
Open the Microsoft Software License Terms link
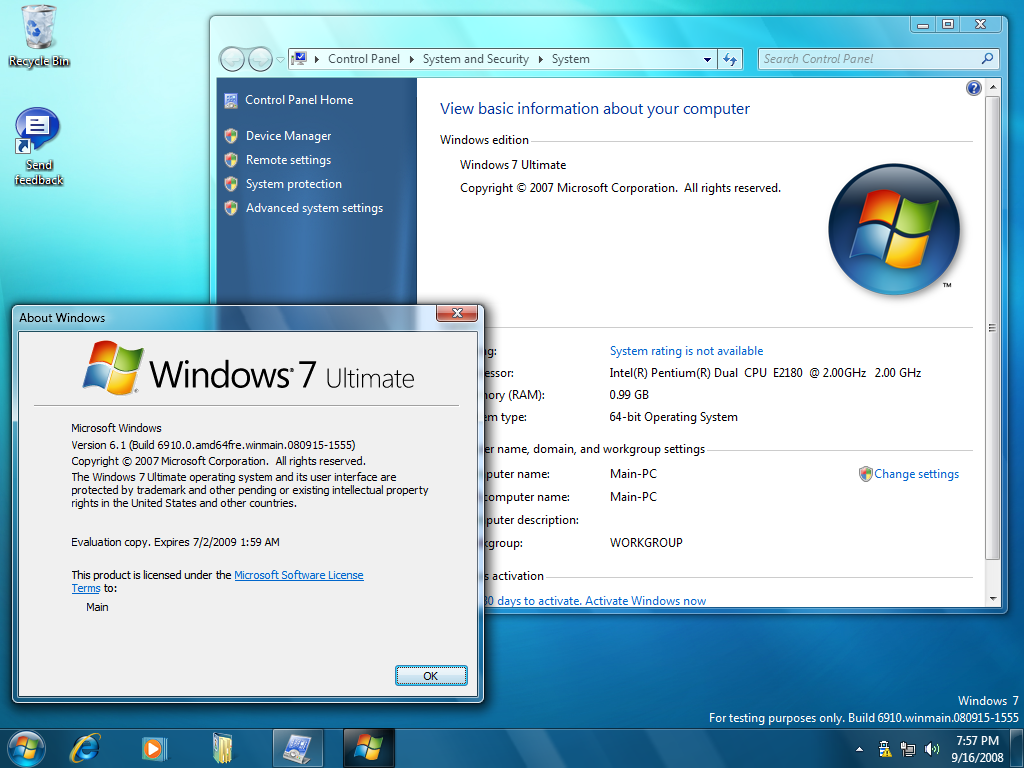point(298,575)
